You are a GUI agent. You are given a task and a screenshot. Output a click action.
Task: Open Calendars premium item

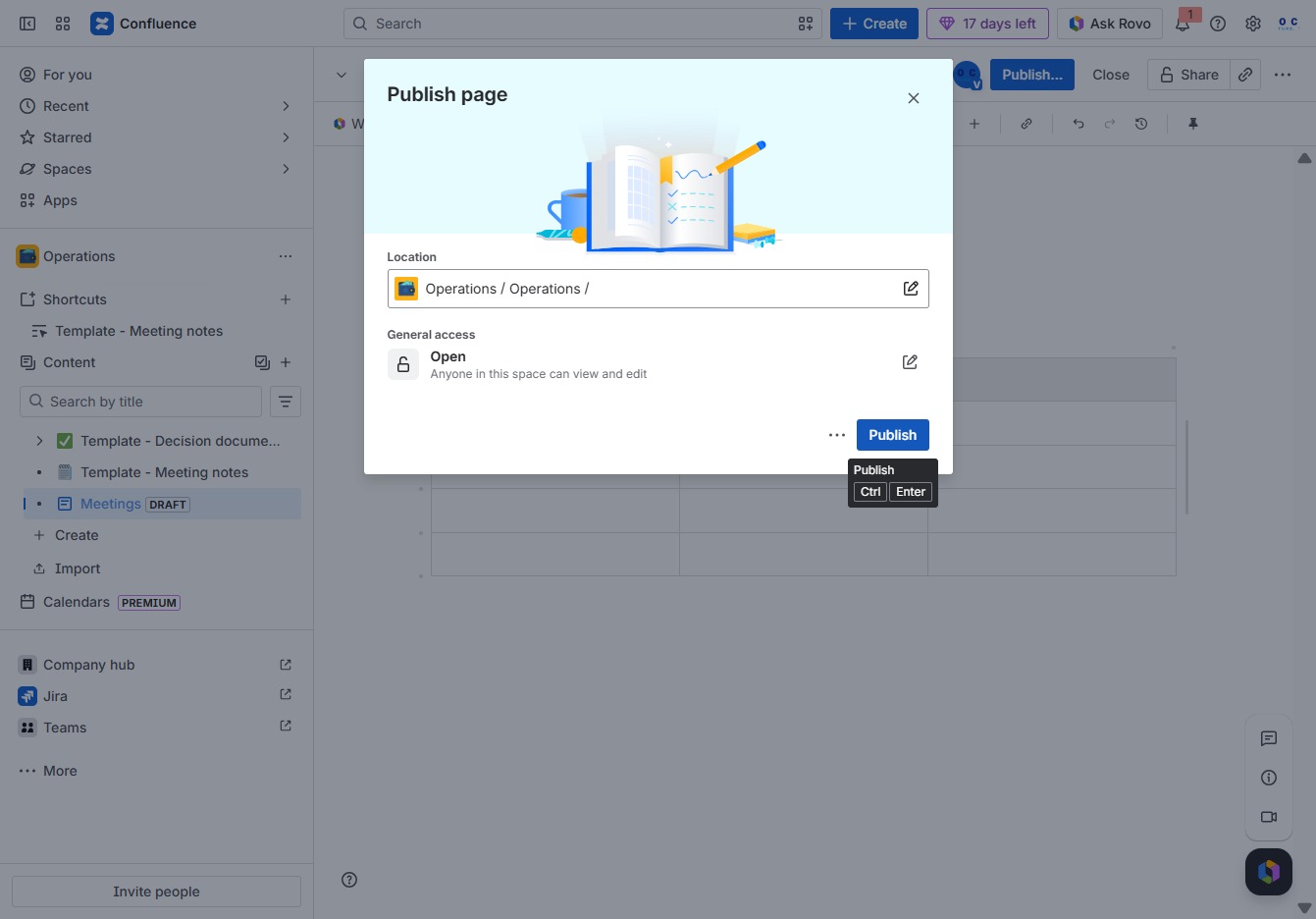click(157, 602)
